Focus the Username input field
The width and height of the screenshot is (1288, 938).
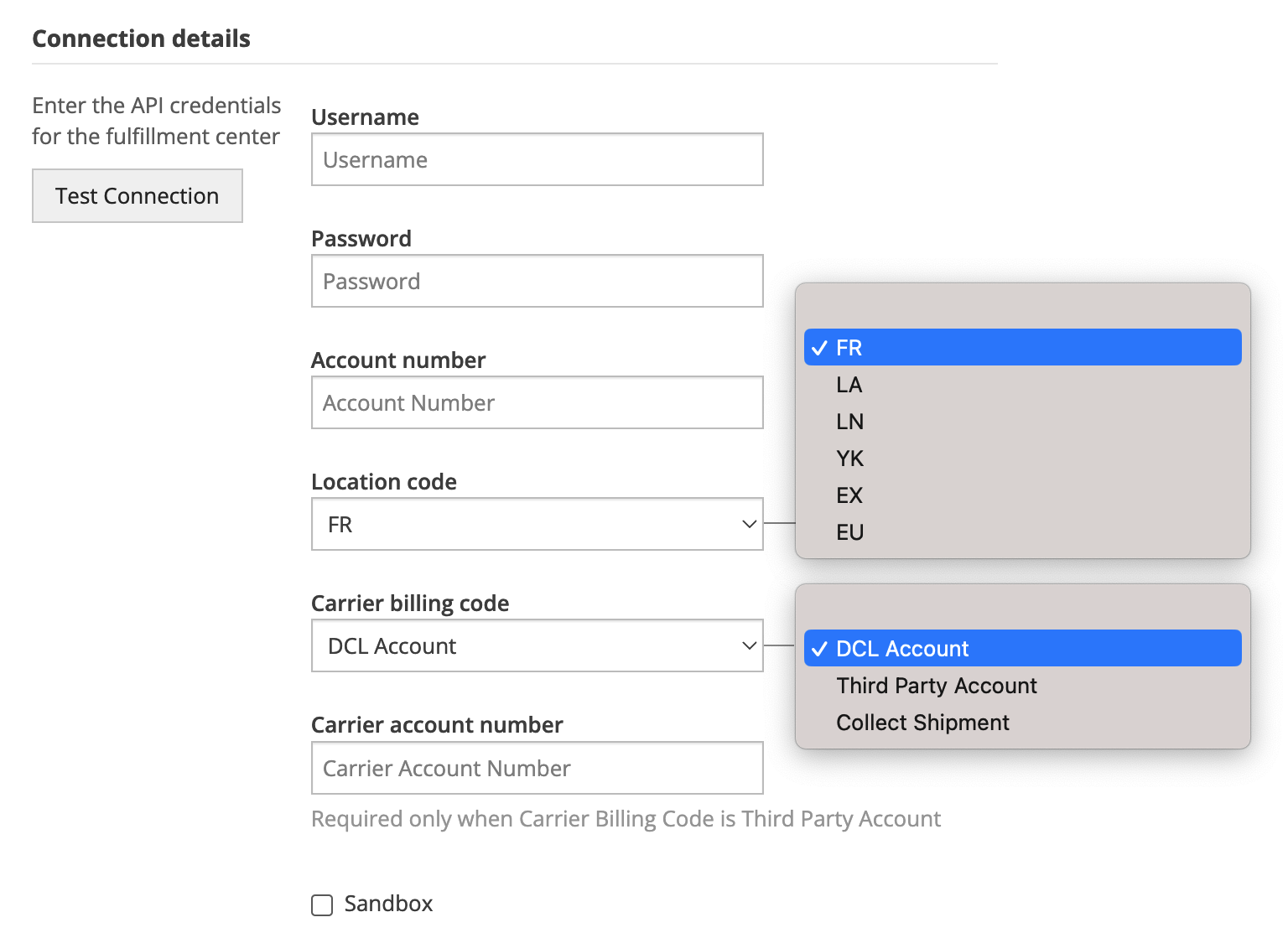tap(537, 159)
